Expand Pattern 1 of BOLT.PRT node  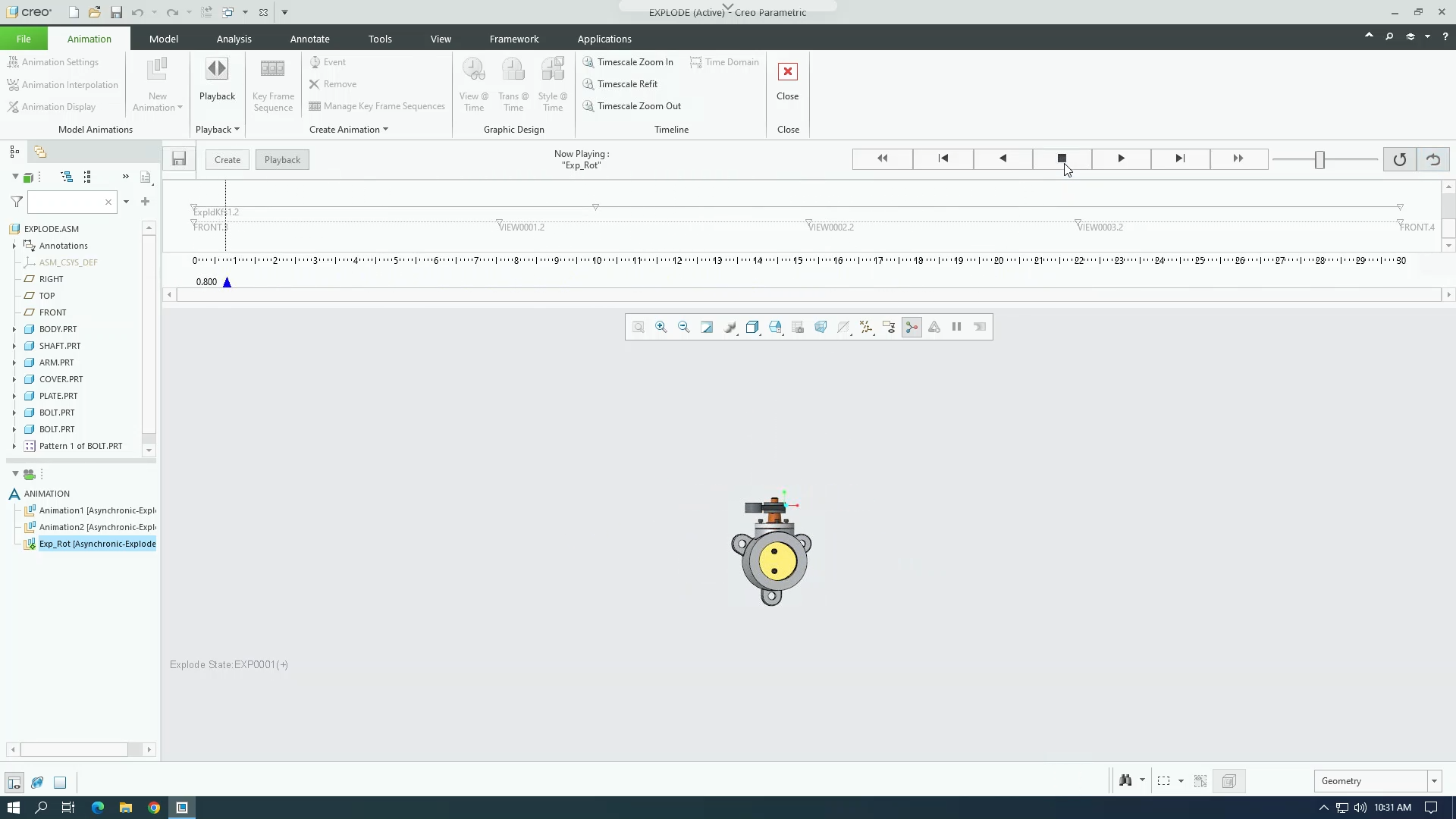14,446
